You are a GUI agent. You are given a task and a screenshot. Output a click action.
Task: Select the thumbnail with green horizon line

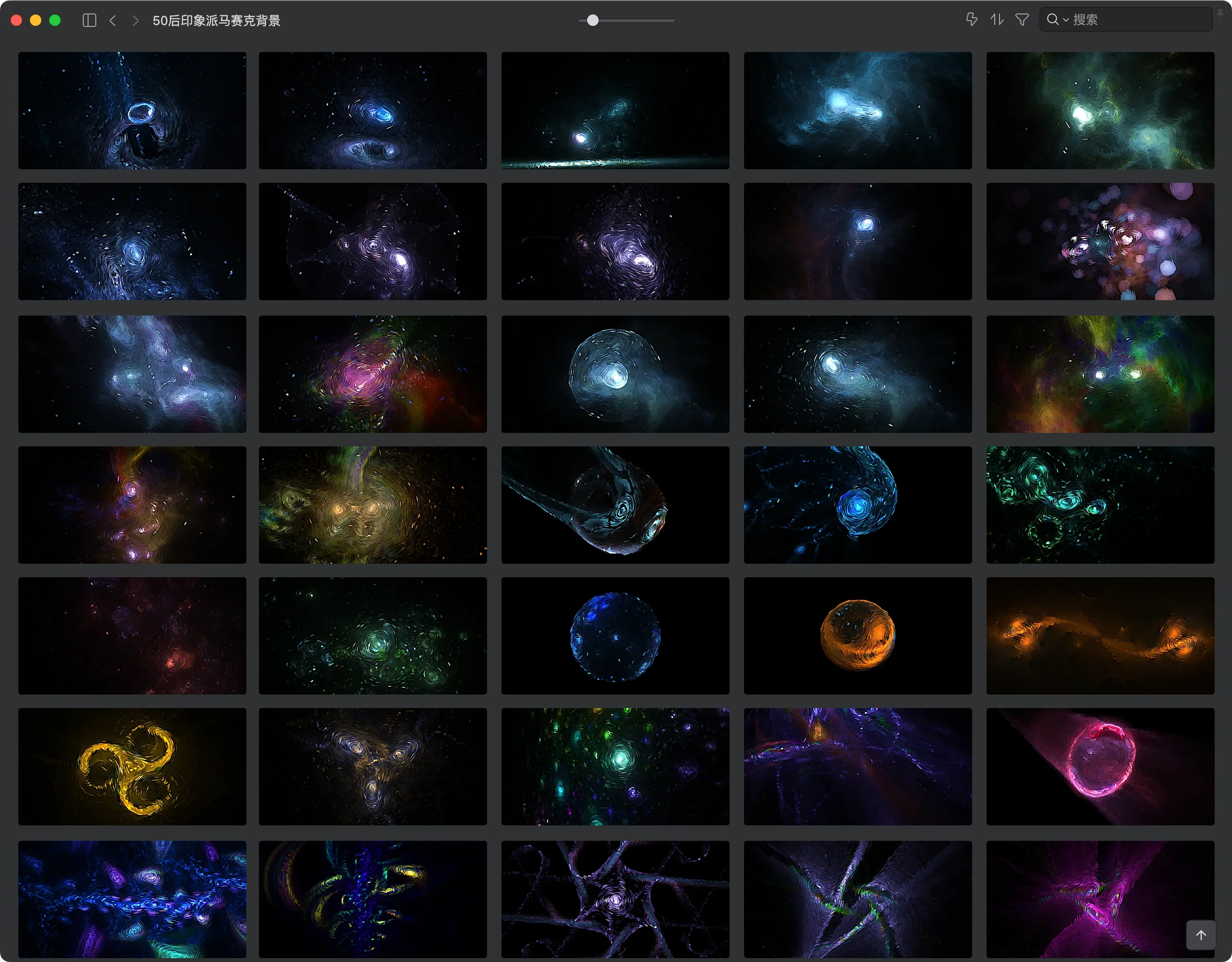(x=615, y=111)
